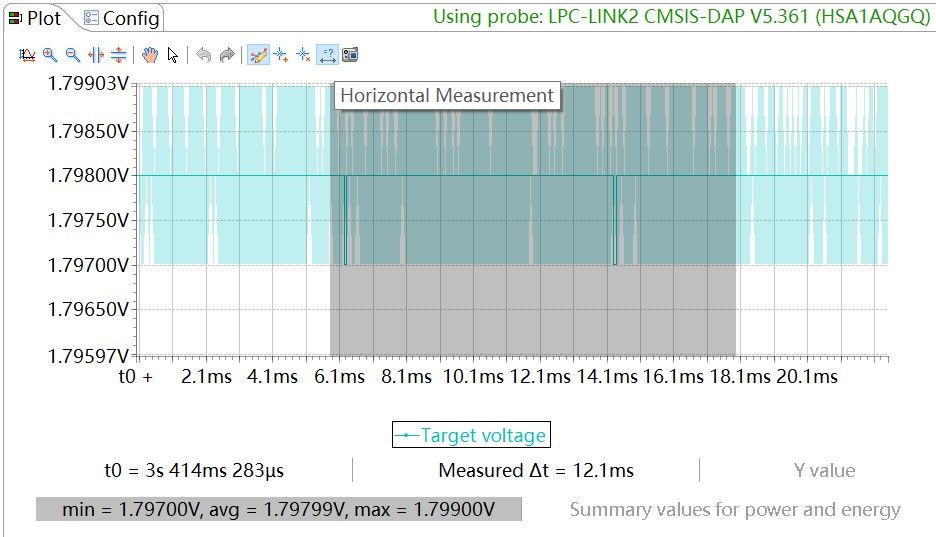
Task: Click the 20.1ms x-axis label
Action: click(x=807, y=376)
